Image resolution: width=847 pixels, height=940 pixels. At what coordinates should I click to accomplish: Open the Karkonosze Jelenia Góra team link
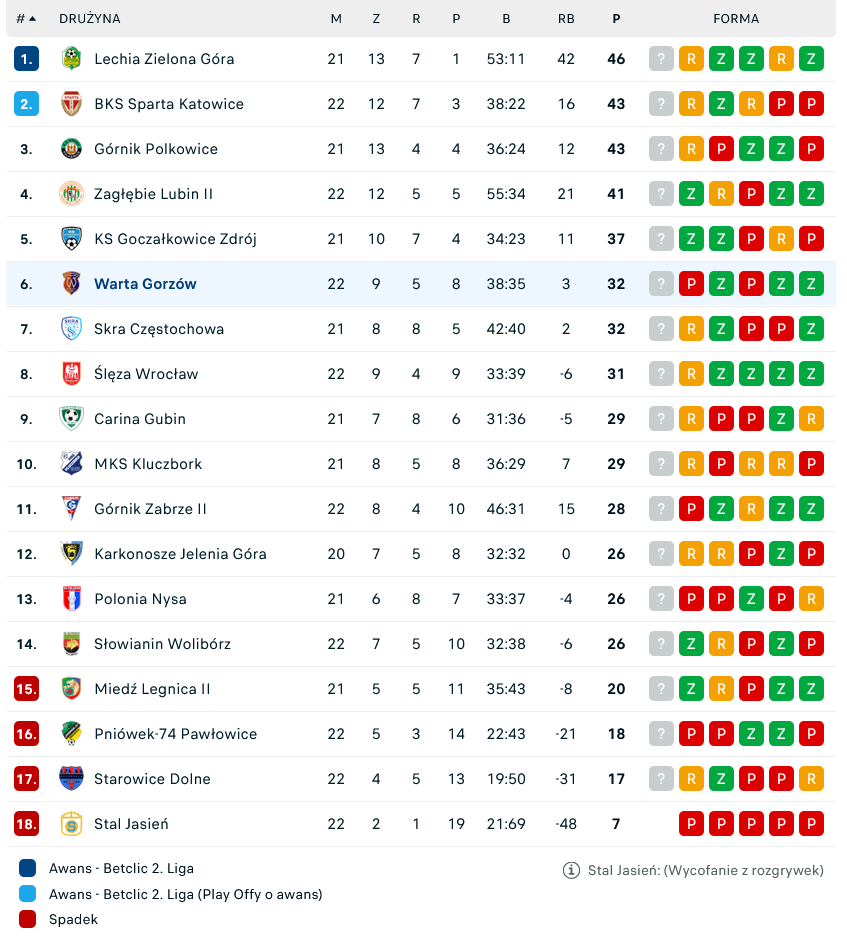coord(180,554)
